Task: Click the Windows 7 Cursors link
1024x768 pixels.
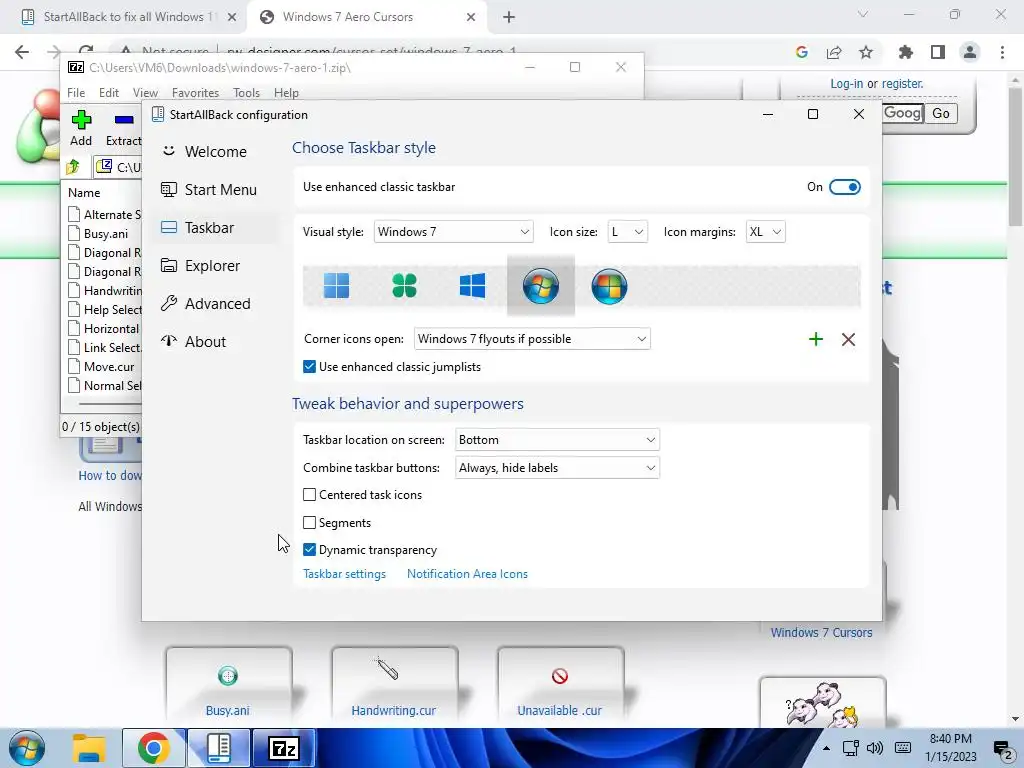Action: (821, 632)
